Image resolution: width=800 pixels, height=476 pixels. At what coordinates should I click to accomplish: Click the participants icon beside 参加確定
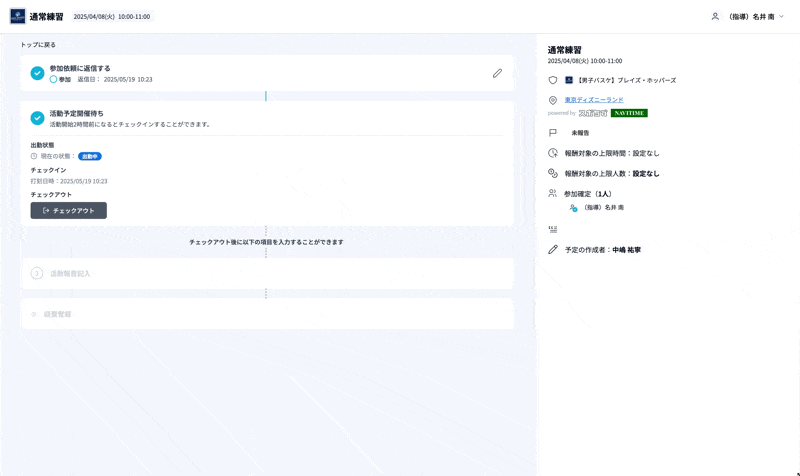pyautogui.click(x=553, y=193)
